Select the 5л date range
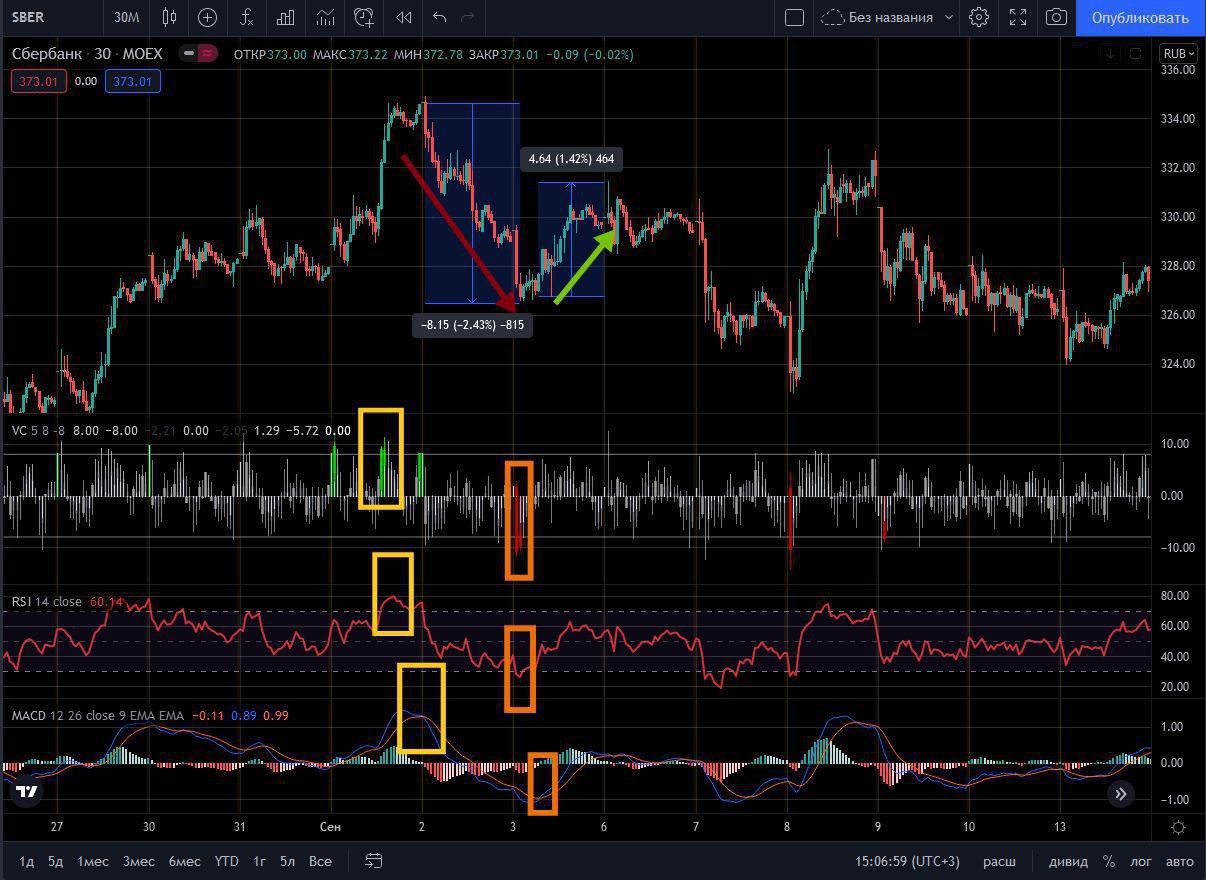 click(287, 861)
